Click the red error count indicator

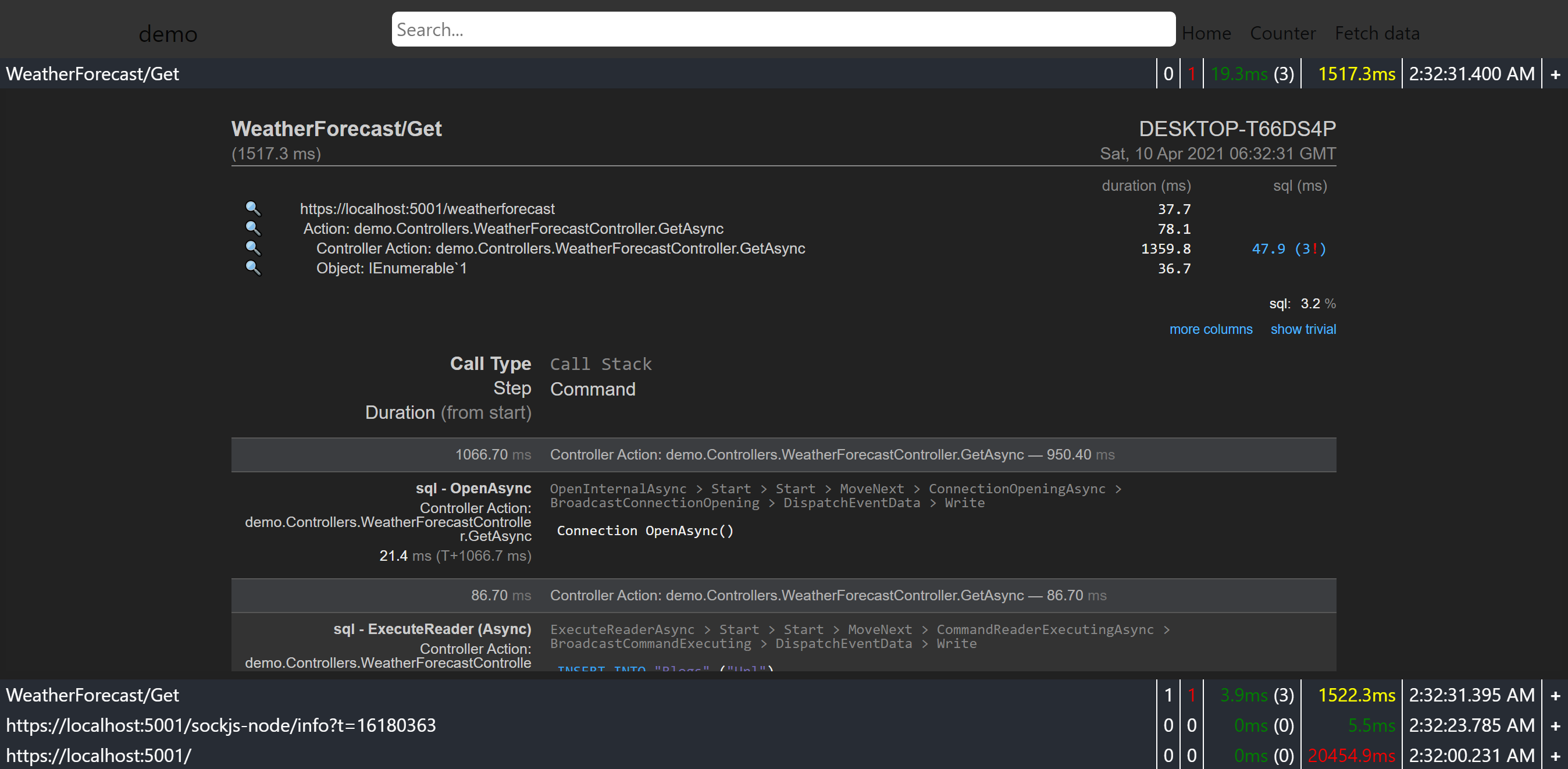(1191, 73)
